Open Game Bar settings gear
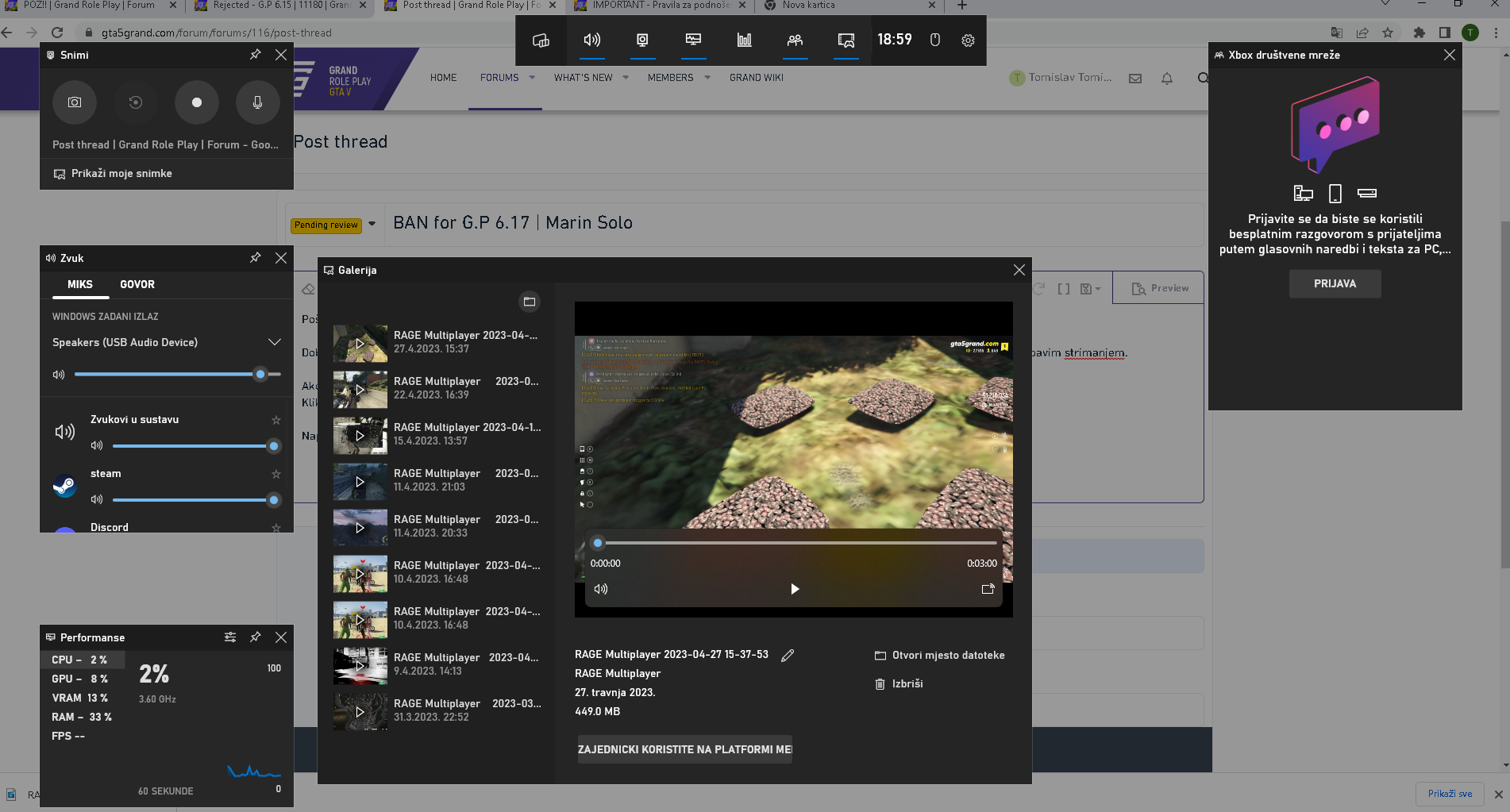Screen dimensions: 1510x812 [x=968, y=40]
